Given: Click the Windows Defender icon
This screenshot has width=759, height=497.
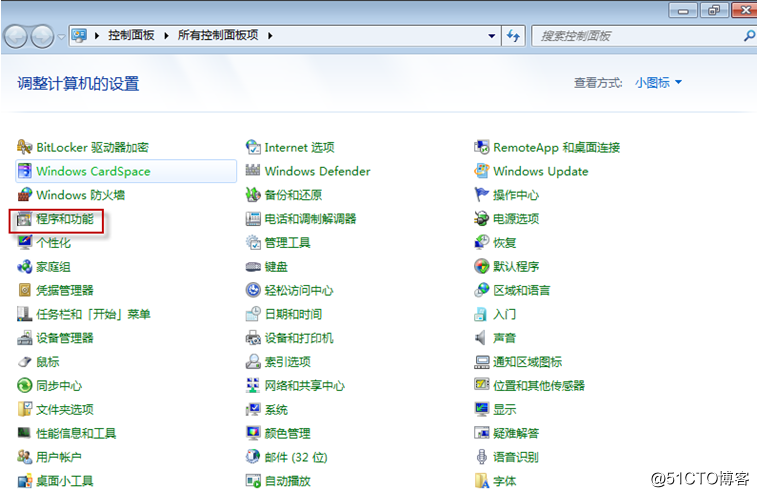Looking at the screenshot, I should [253, 171].
